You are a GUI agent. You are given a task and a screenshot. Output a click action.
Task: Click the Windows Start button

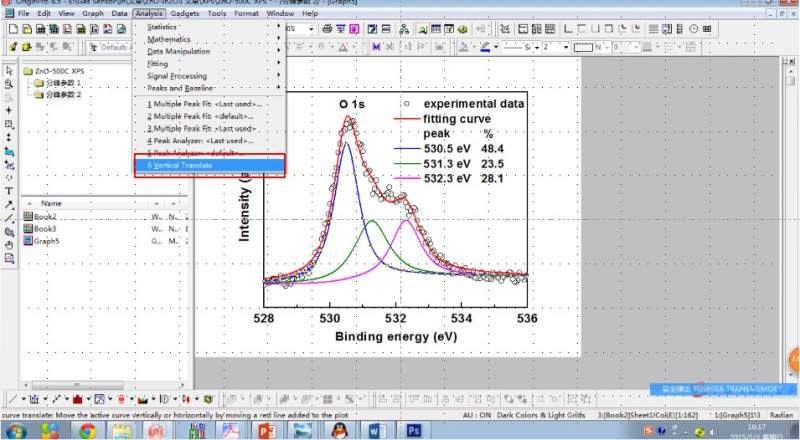tap(14, 431)
